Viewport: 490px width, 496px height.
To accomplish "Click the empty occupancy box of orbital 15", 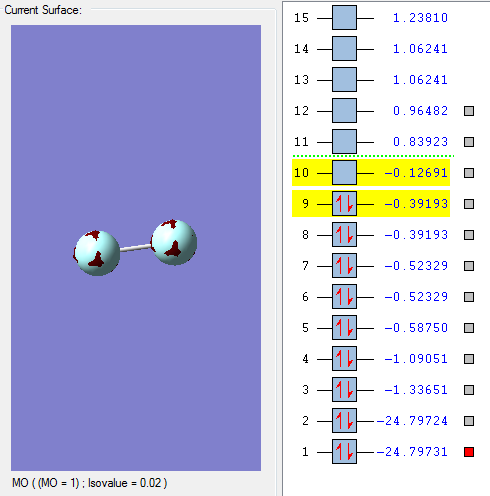I will (x=344, y=18).
